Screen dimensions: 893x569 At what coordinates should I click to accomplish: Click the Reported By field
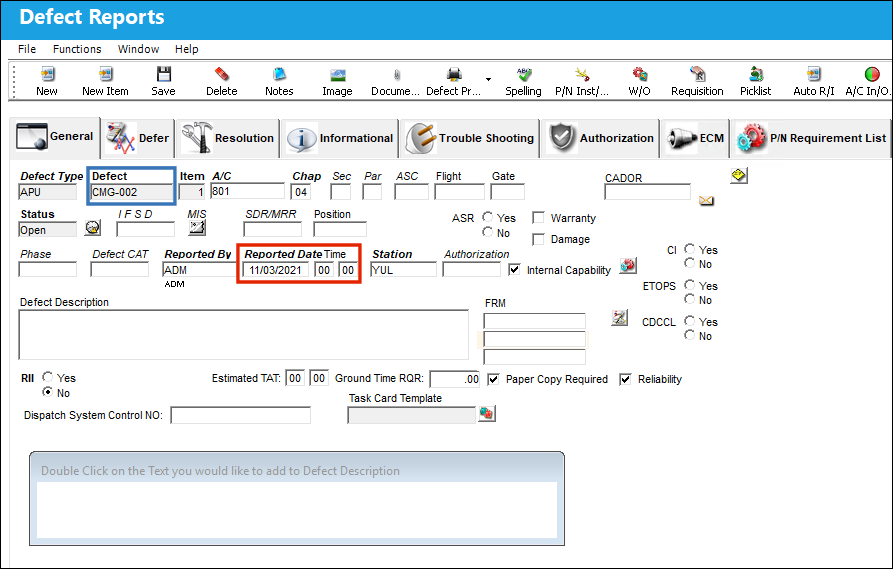(x=199, y=270)
